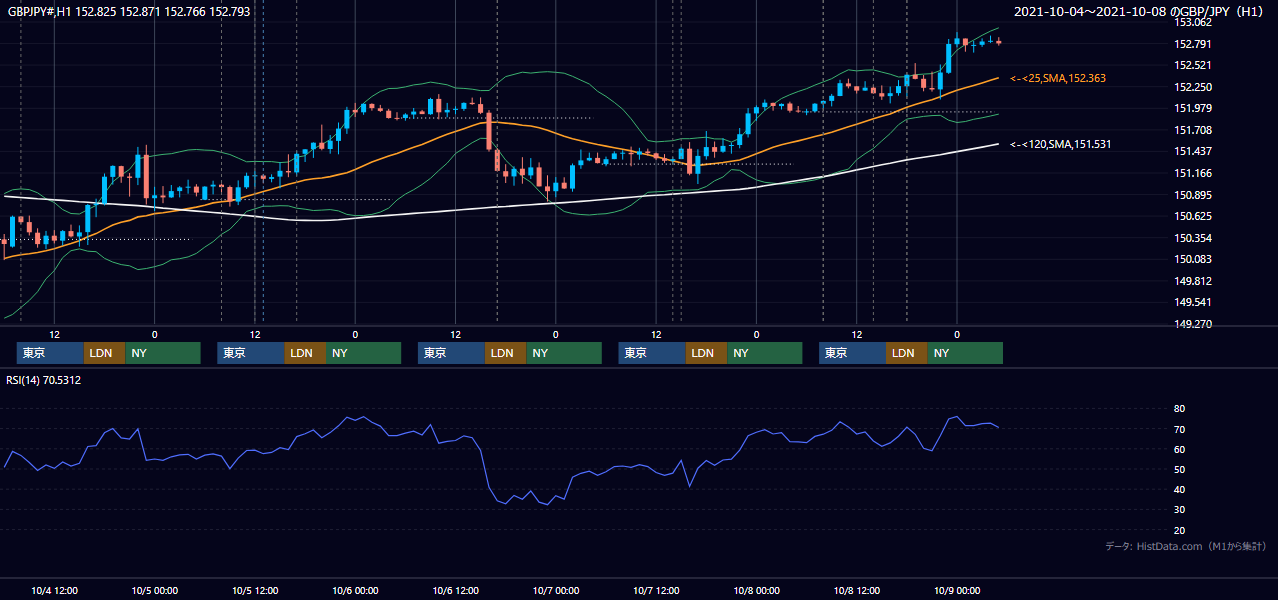This screenshot has height=600, width=1278.
Task: Click the first LDN session box
Action: click(x=104, y=353)
